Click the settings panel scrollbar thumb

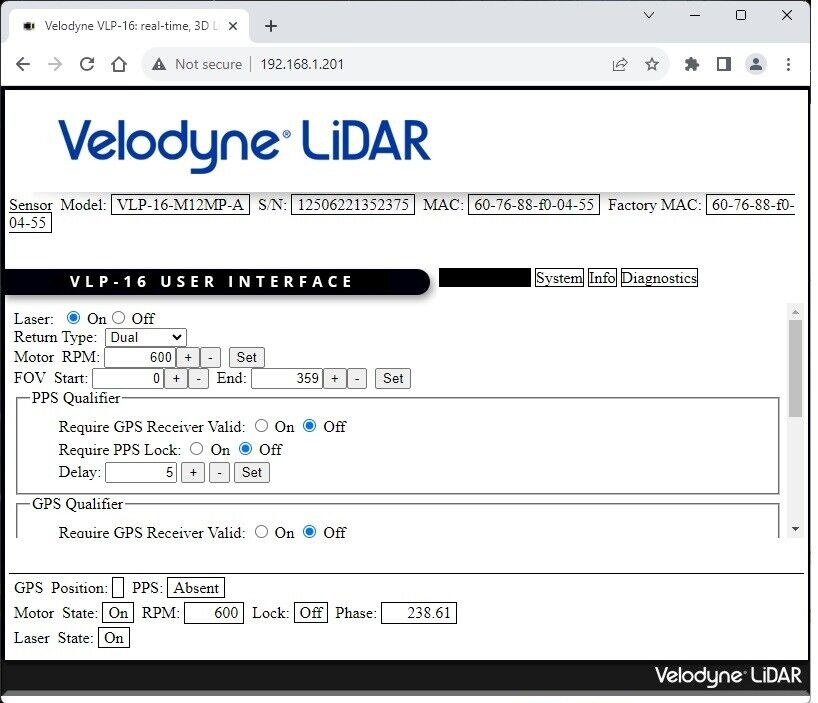click(x=795, y=368)
